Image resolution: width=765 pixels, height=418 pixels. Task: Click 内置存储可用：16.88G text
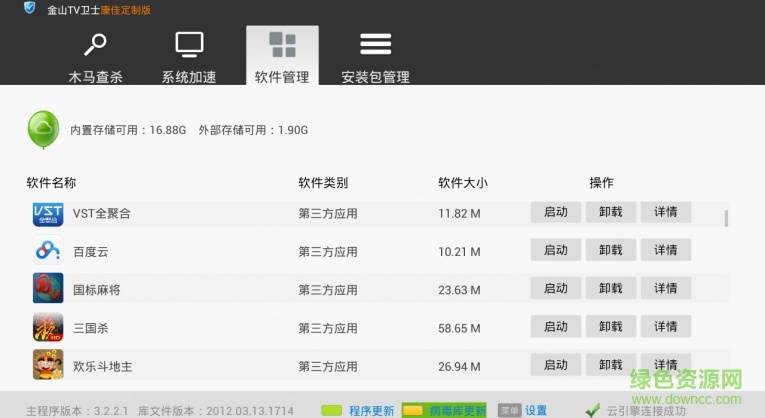128,130
